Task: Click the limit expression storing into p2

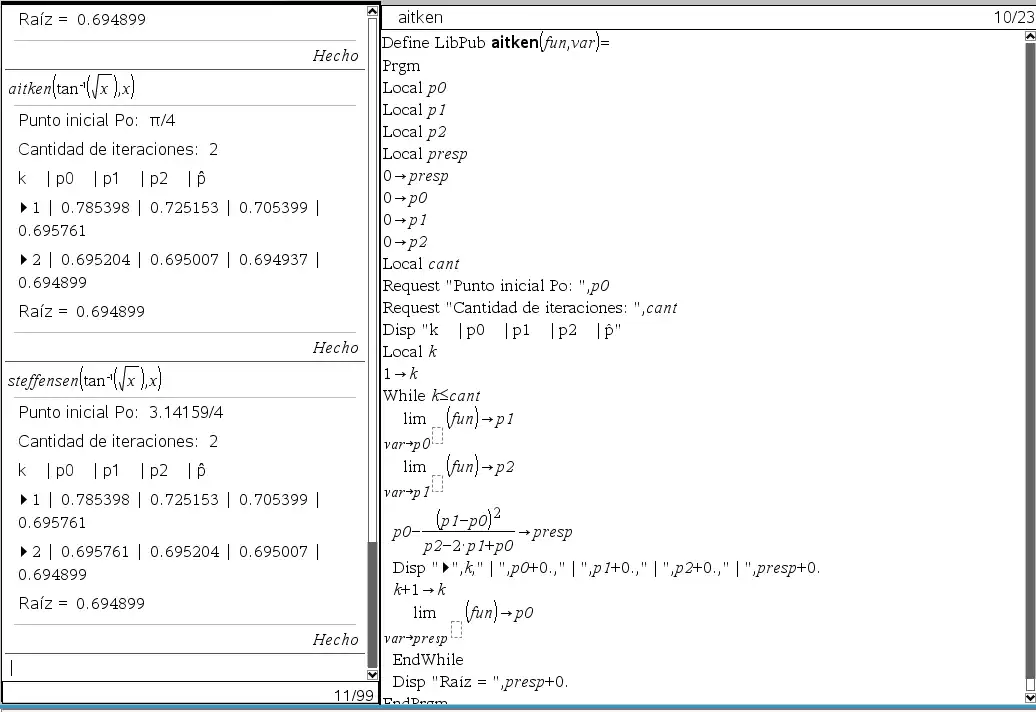Action: pos(449,478)
